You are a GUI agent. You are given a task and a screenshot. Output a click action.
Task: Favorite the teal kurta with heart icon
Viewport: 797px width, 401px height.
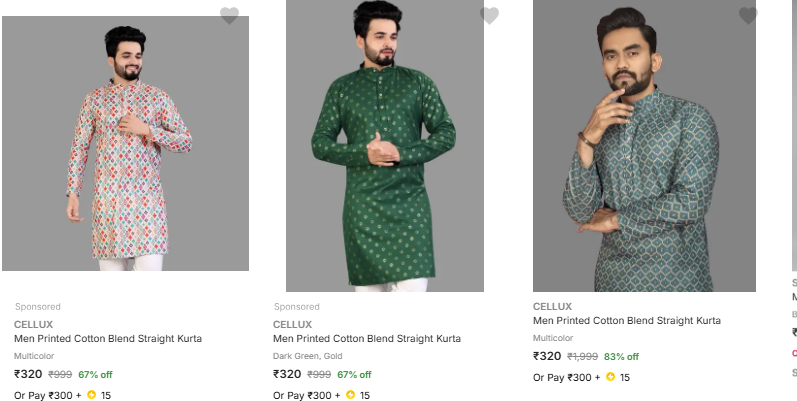pyautogui.click(x=748, y=16)
